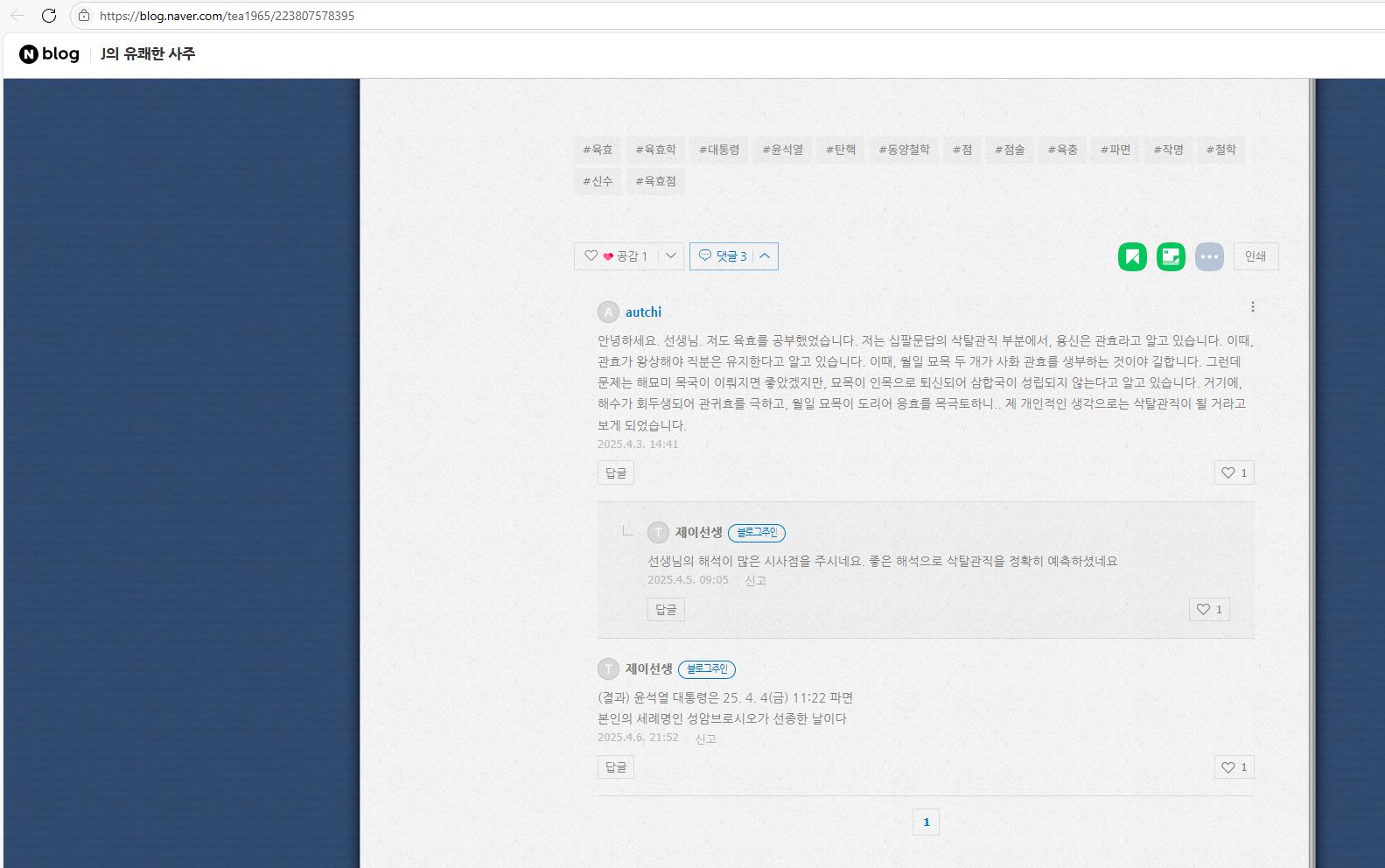Click the green blog scrap share icon
This screenshot has width=1385, height=868.
(1171, 256)
